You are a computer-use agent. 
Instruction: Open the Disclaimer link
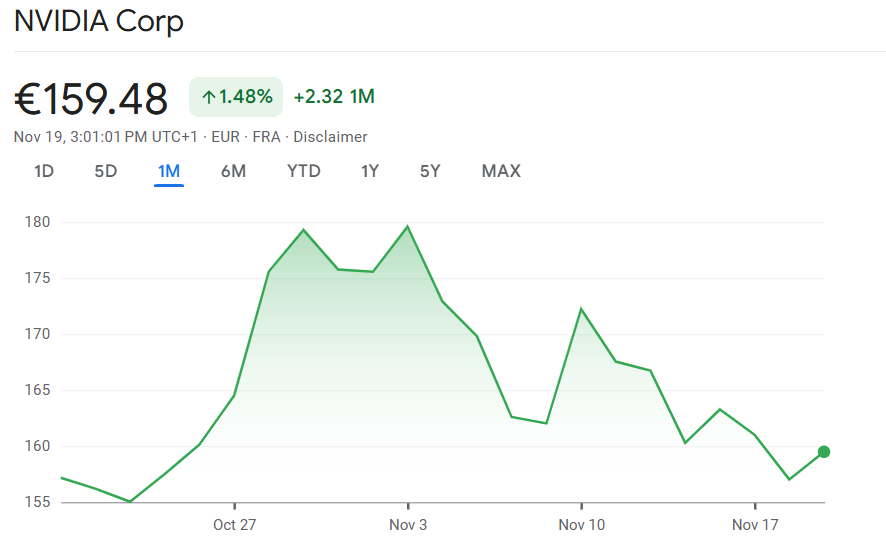click(x=330, y=137)
